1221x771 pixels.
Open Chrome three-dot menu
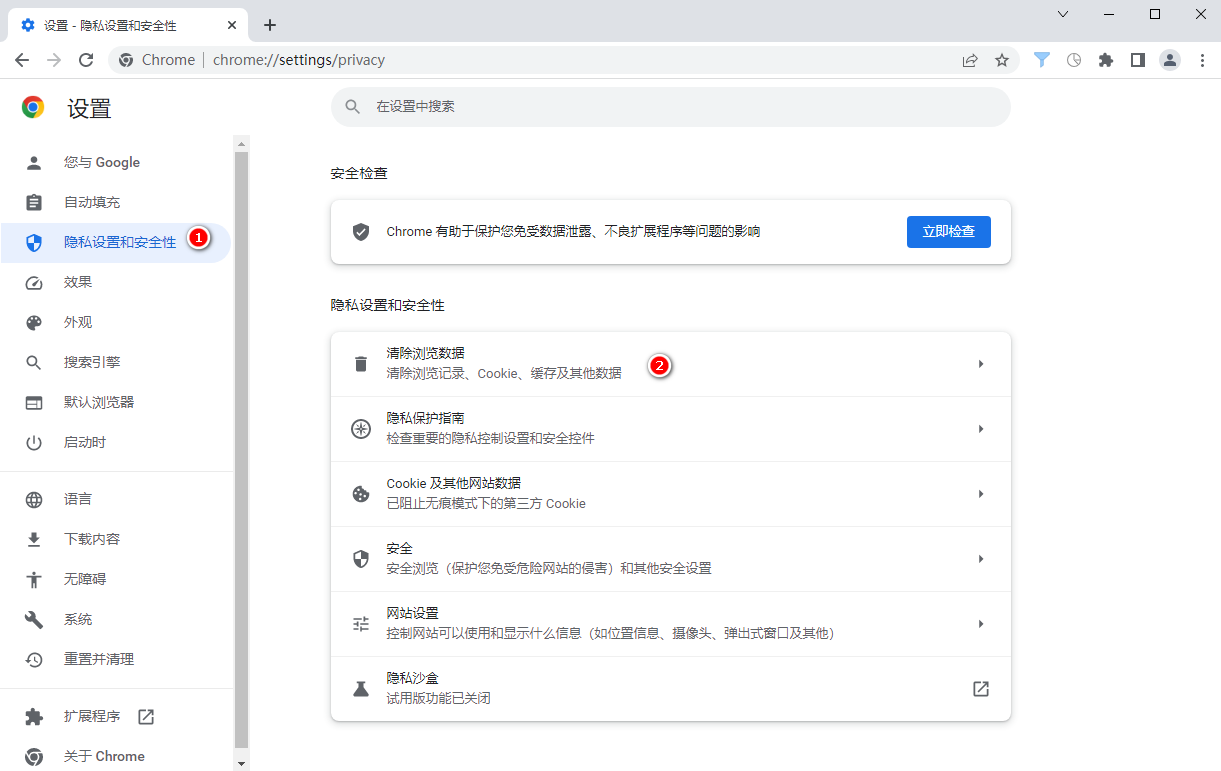[1202, 60]
